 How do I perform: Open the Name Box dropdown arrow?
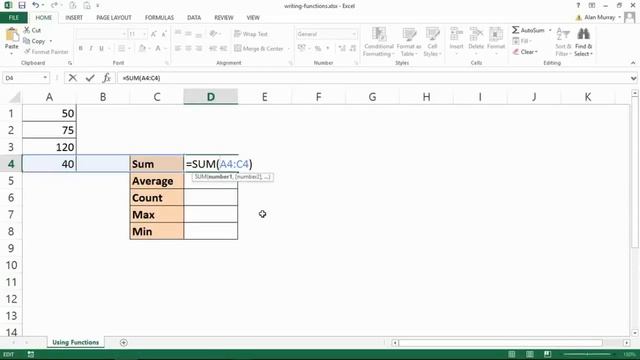coord(45,78)
